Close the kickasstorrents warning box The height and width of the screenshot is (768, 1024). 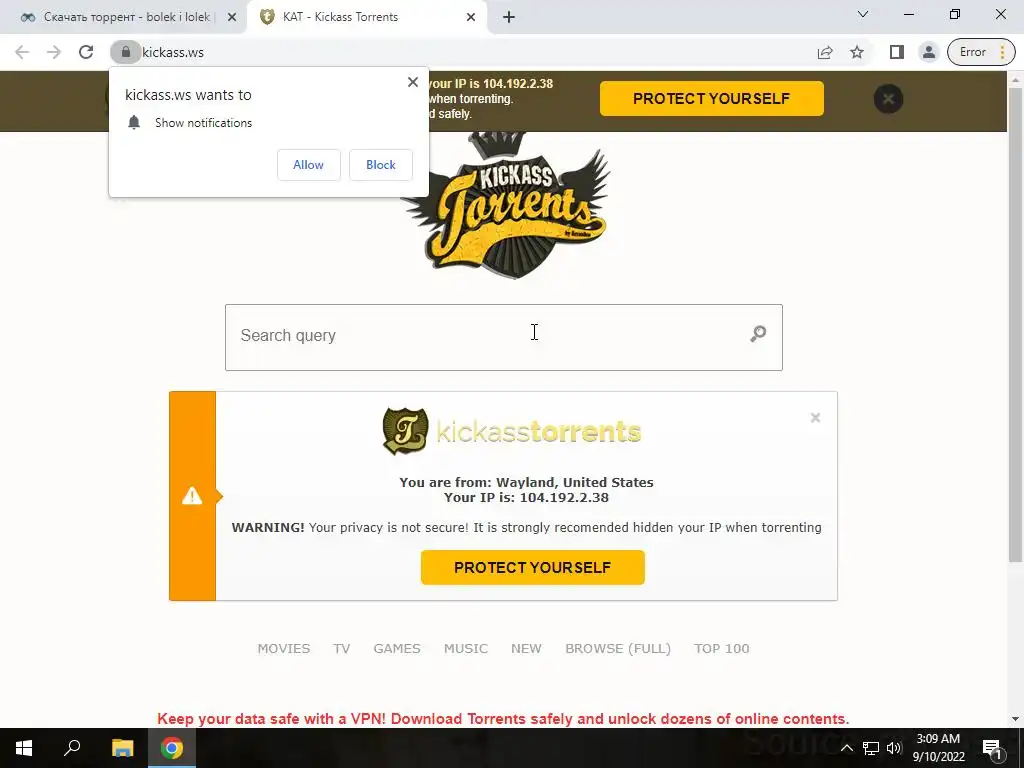[x=815, y=417]
